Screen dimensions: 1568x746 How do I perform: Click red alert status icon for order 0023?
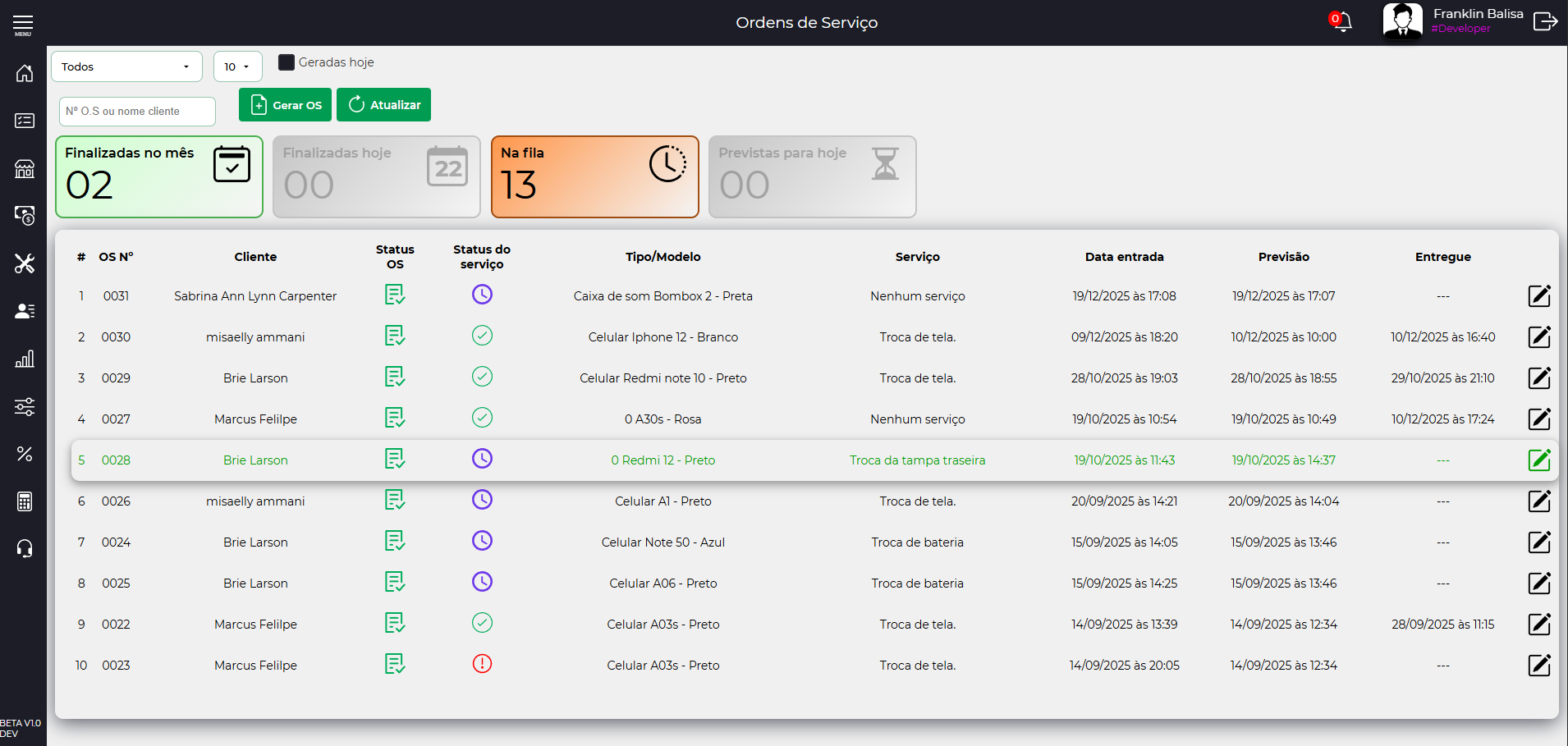point(482,664)
